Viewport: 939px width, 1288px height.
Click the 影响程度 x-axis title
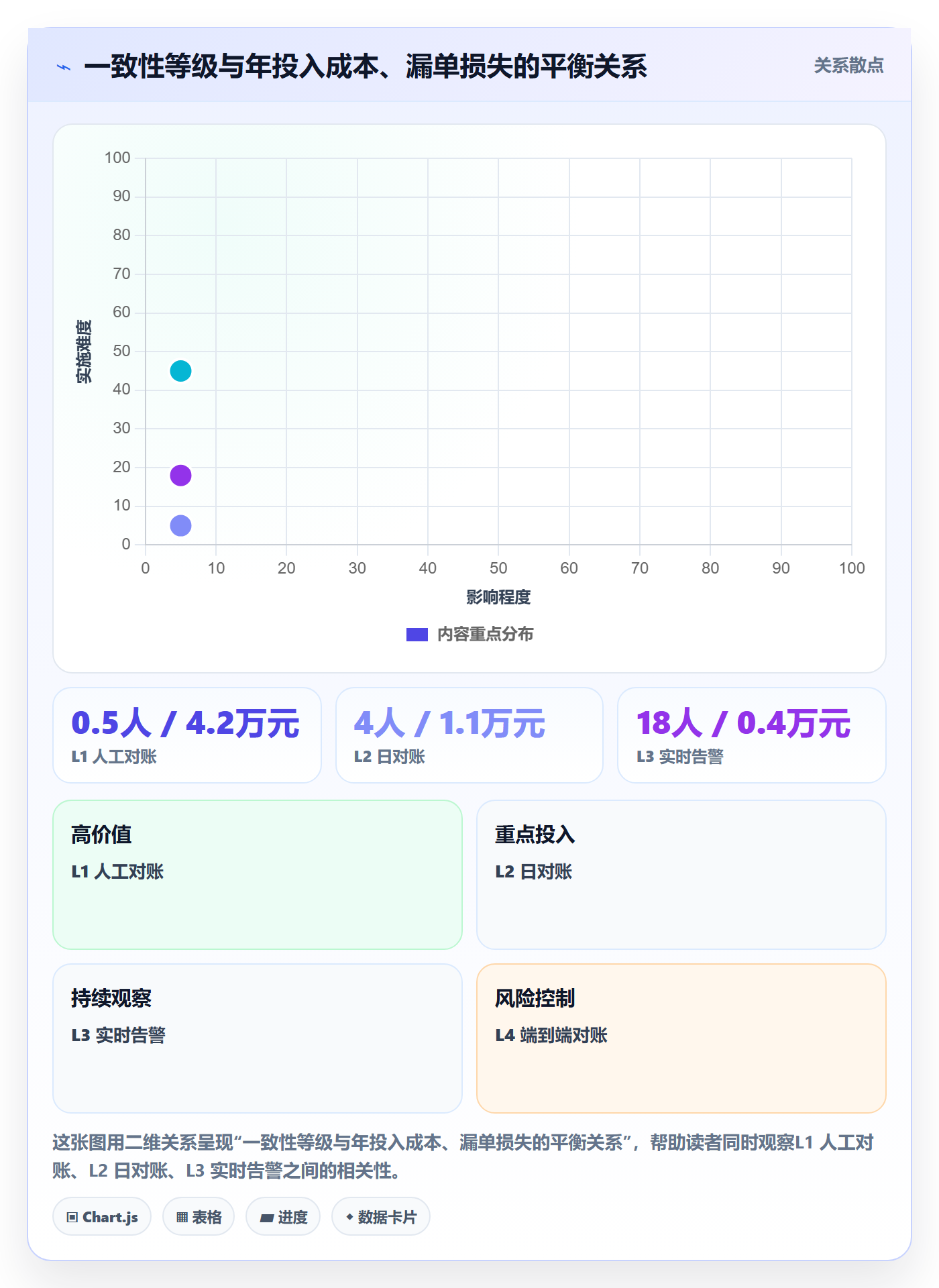point(498,597)
